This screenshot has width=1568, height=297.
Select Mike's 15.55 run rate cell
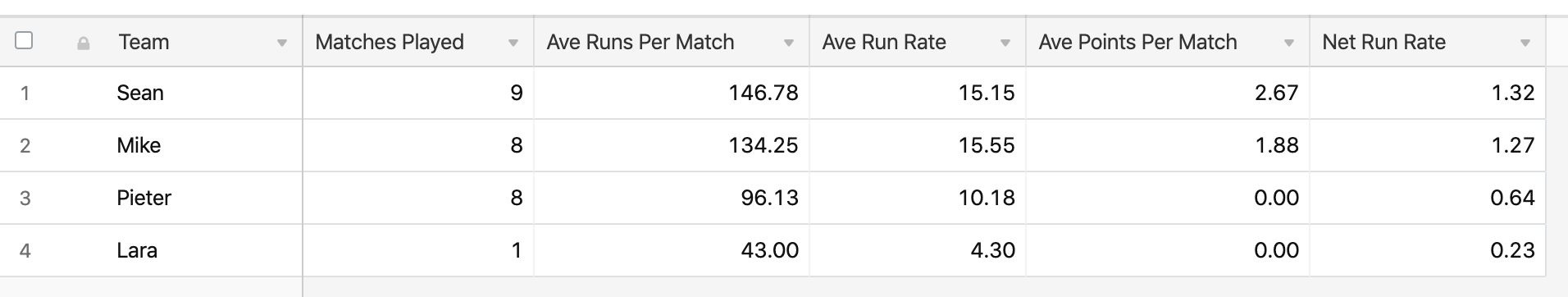918,145
